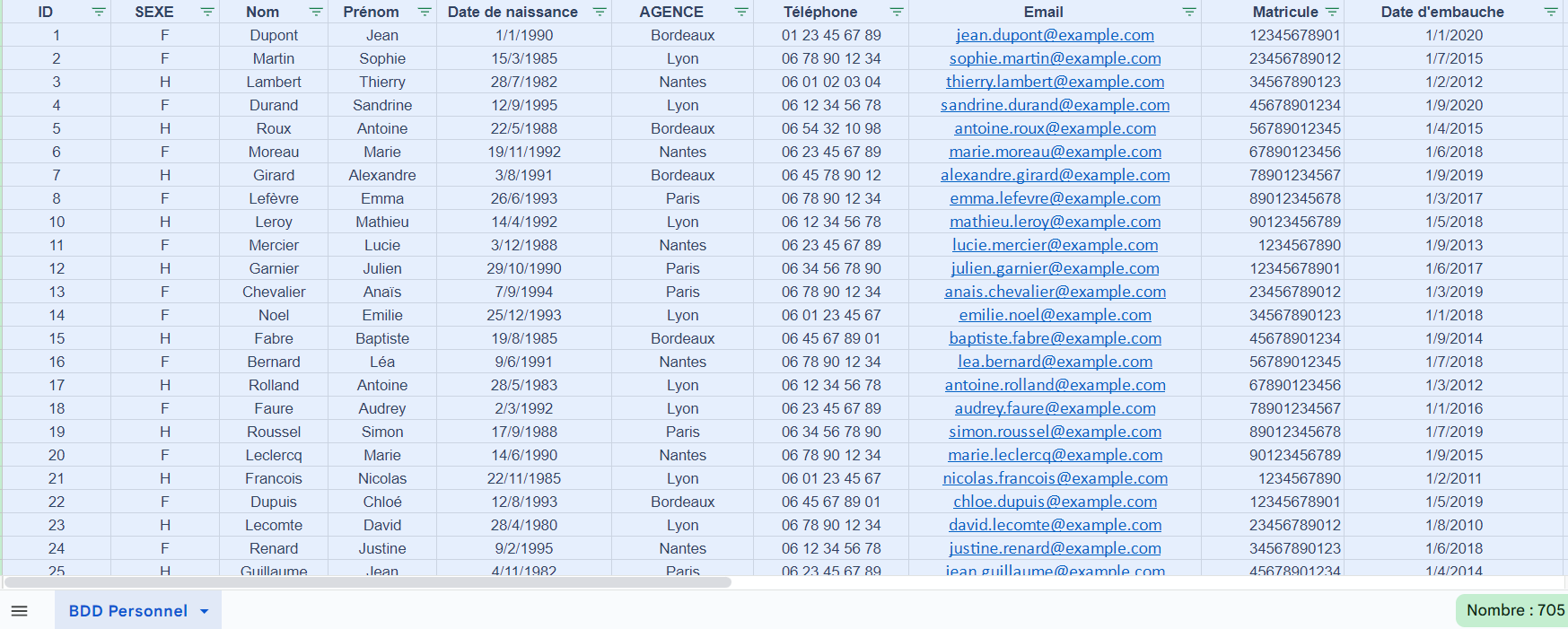The width and height of the screenshot is (1568, 629).
Task: Select the Nom cell 'Lecomte'
Action: [274, 525]
